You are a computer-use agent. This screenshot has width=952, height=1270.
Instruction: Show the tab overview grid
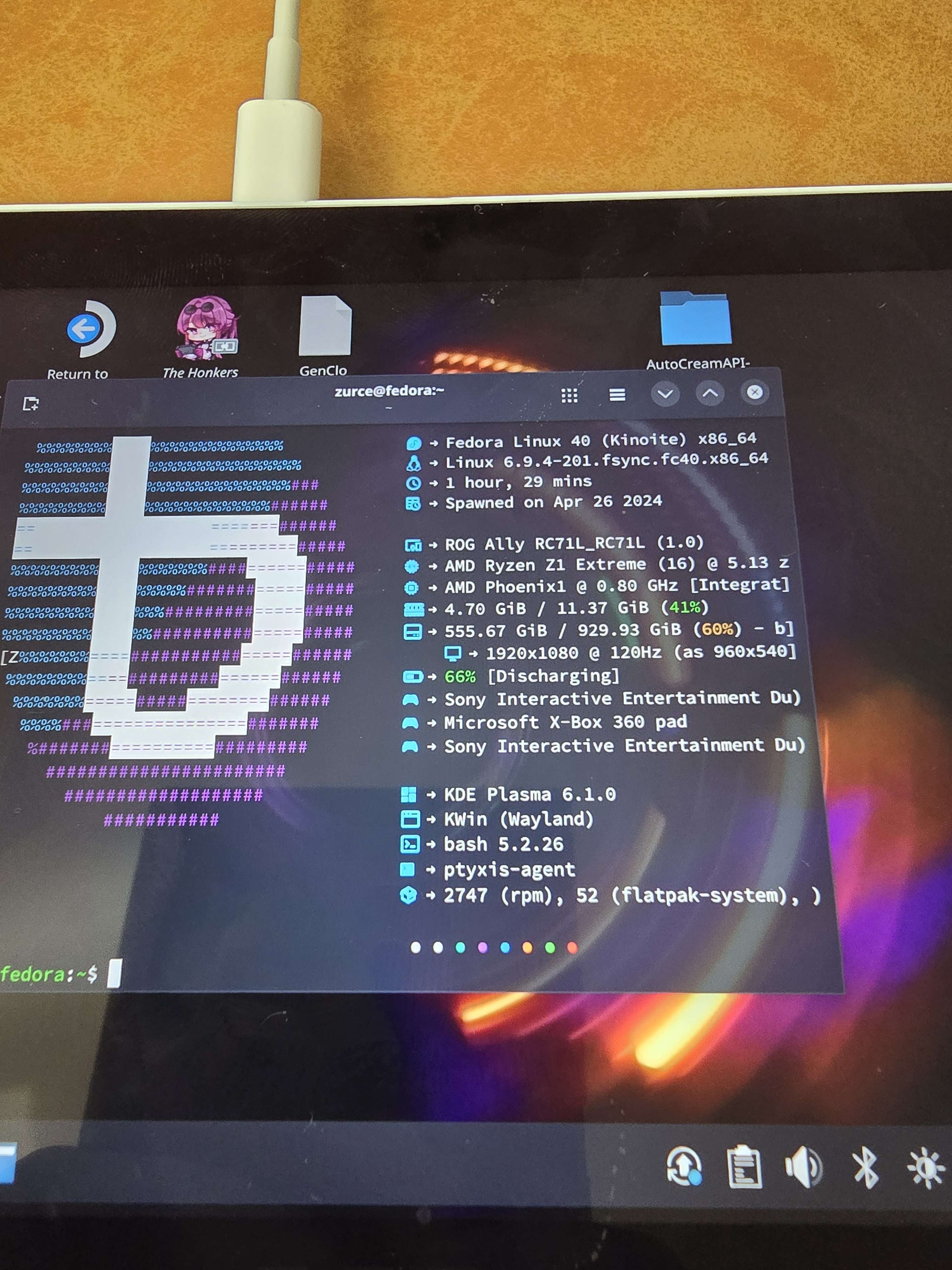point(569,395)
